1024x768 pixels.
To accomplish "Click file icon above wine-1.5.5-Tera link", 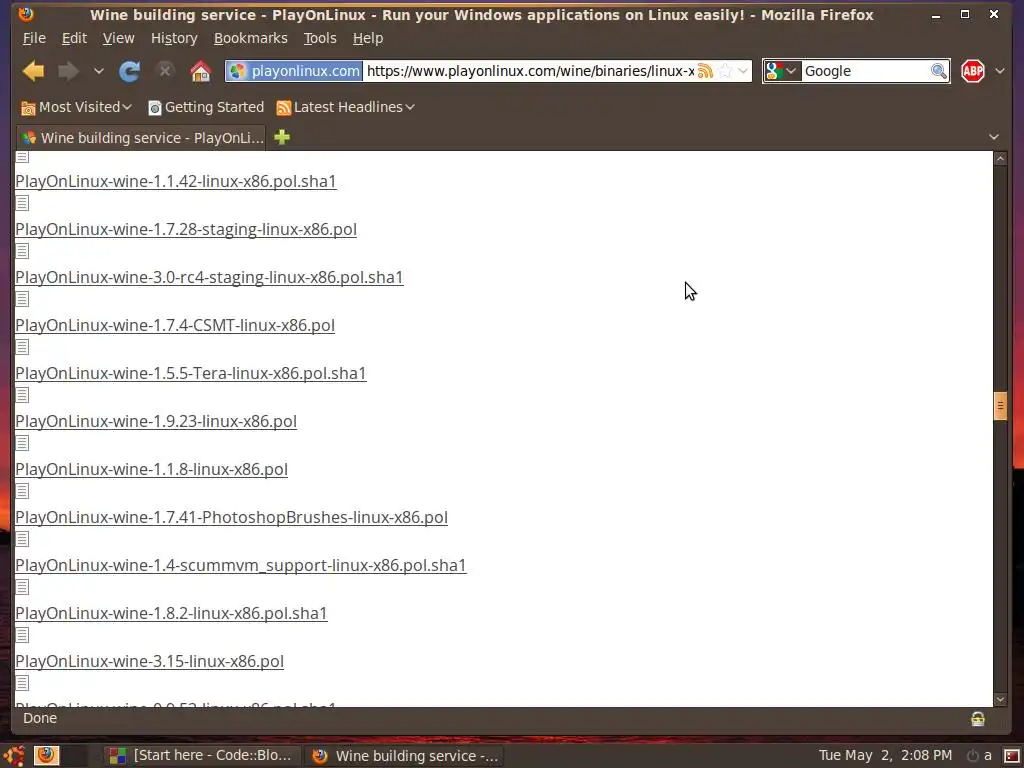I will coord(22,347).
